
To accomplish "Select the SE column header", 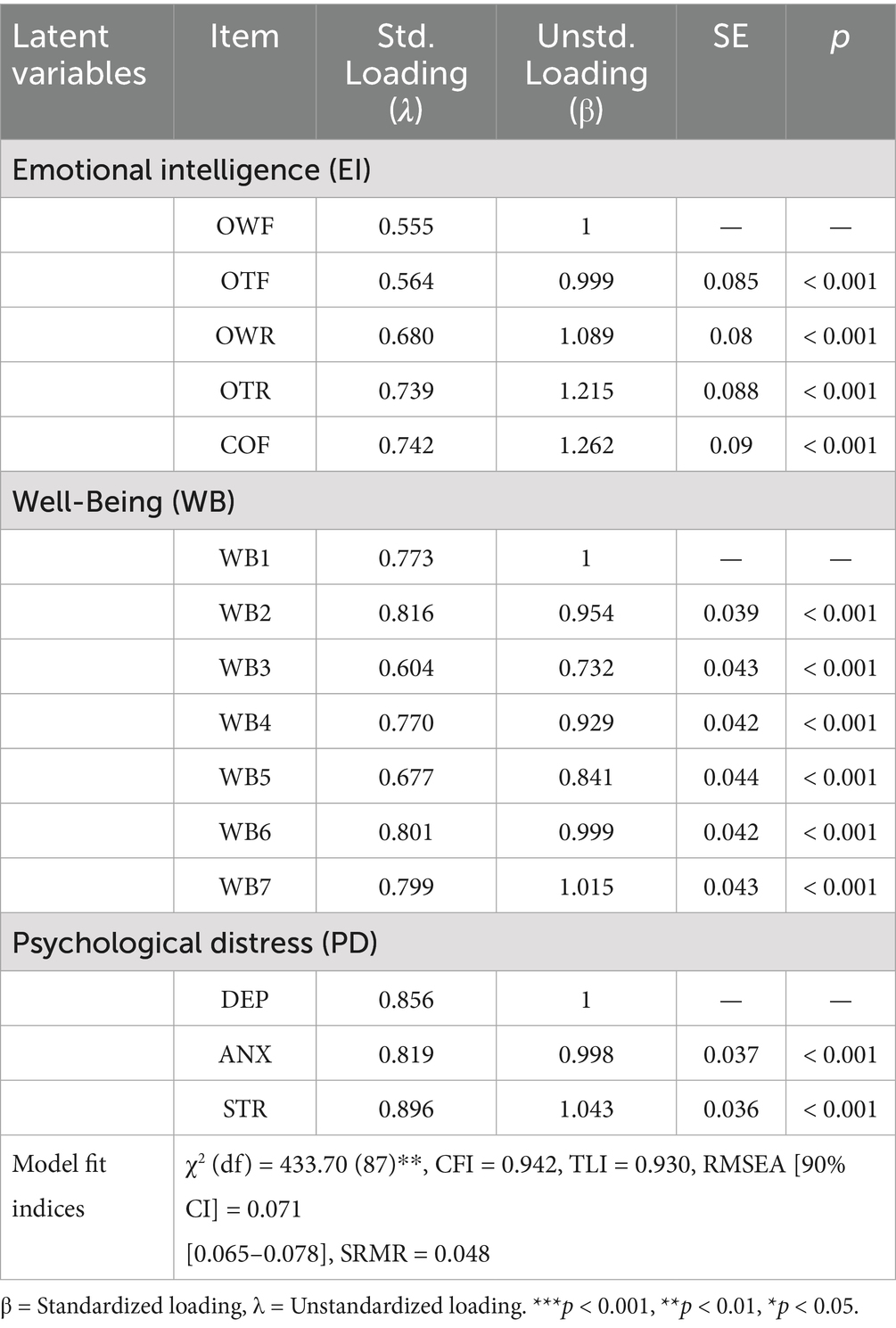I will (x=730, y=71).
